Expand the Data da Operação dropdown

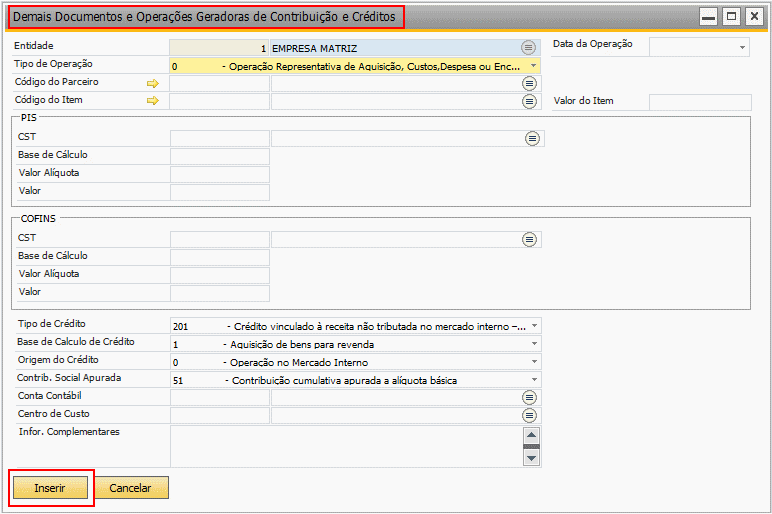pyautogui.click(x=742, y=48)
